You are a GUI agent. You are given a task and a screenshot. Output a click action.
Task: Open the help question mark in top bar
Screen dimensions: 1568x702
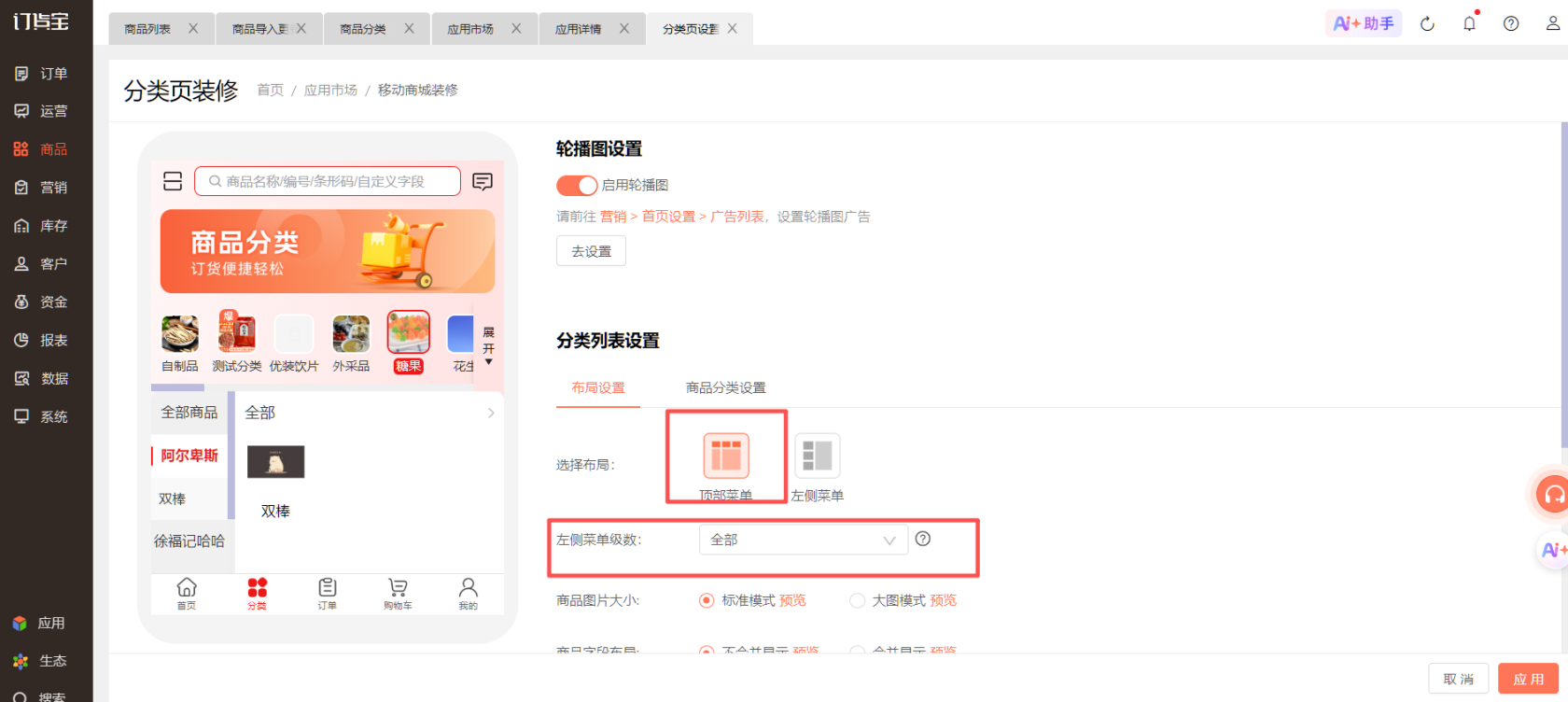coord(1511,24)
